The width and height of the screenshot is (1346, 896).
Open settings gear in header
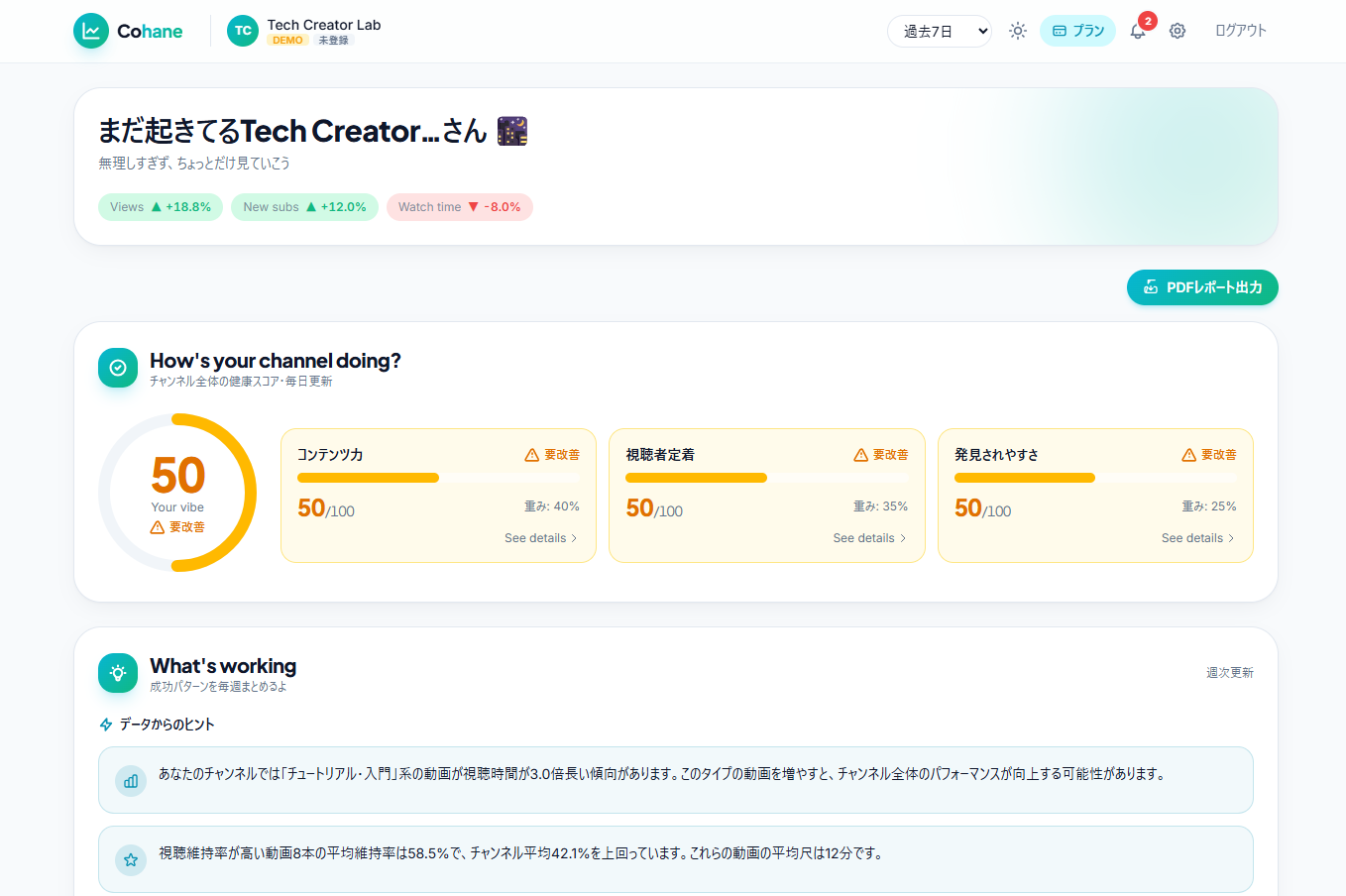click(1178, 31)
